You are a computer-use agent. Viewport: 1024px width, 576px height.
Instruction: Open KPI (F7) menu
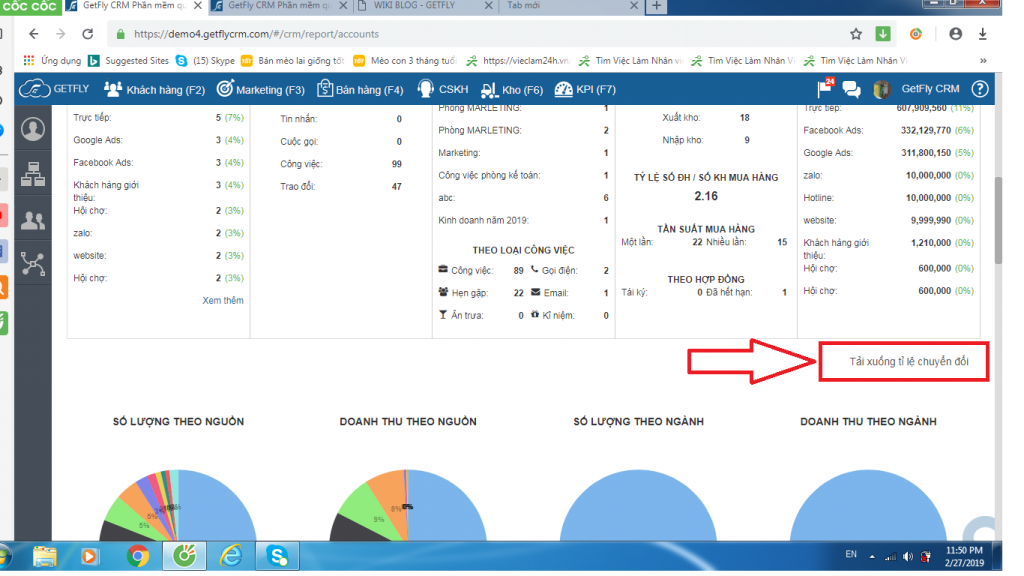[x=585, y=89]
